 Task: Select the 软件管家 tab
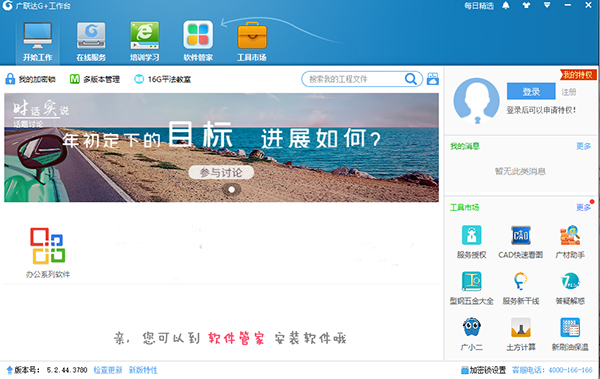(198, 42)
